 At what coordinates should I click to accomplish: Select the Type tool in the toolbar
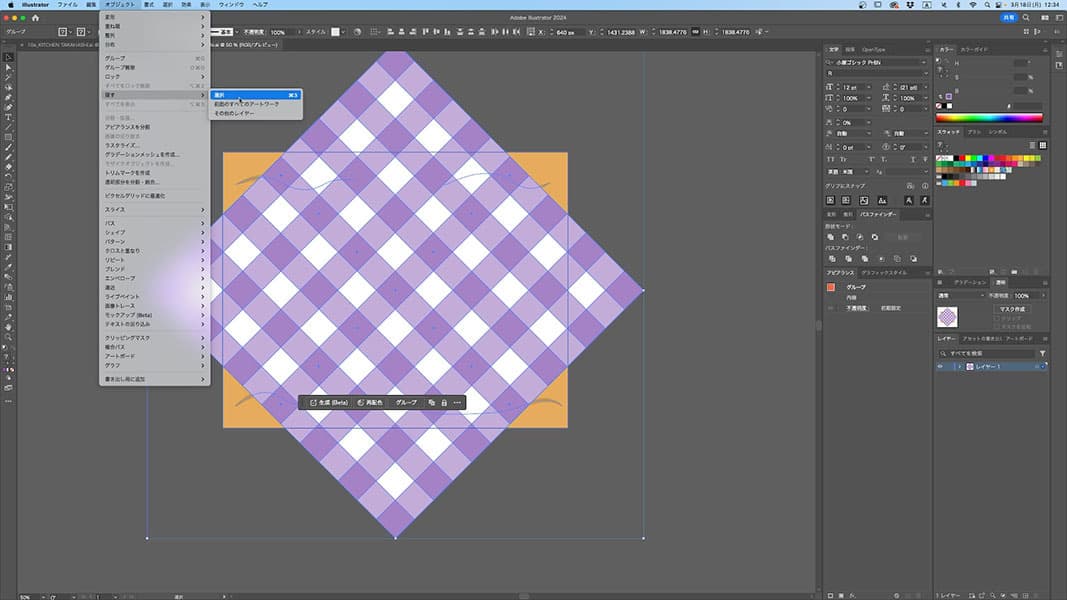(x=8, y=117)
